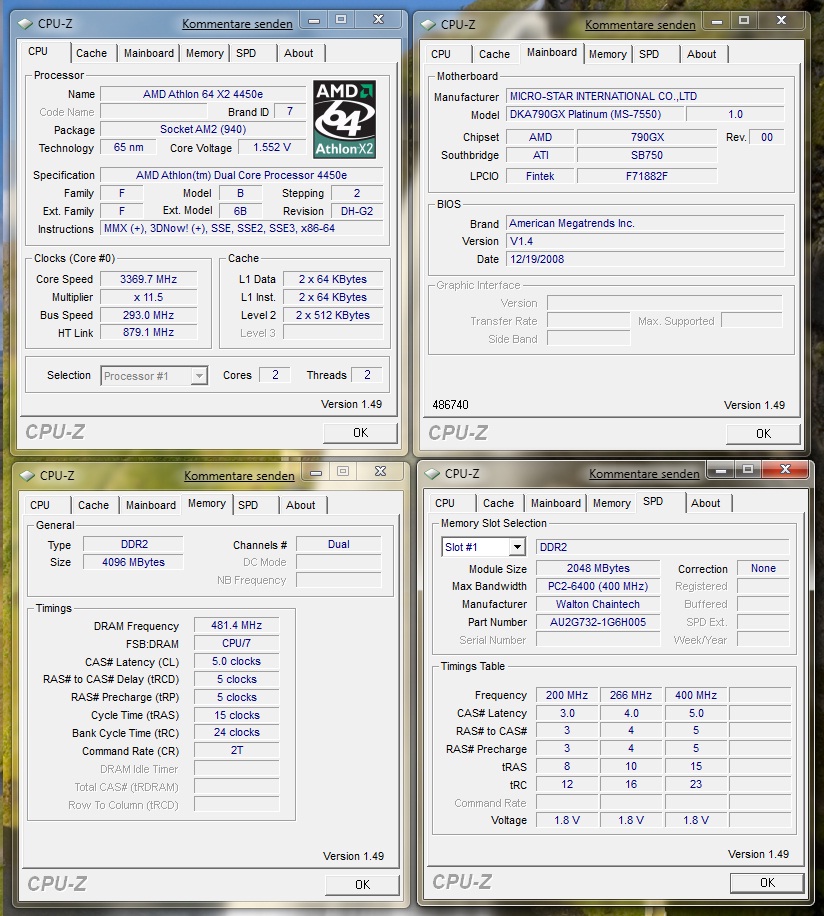Click the AMD Athlon X2 logo image

click(x=345, y=119)
